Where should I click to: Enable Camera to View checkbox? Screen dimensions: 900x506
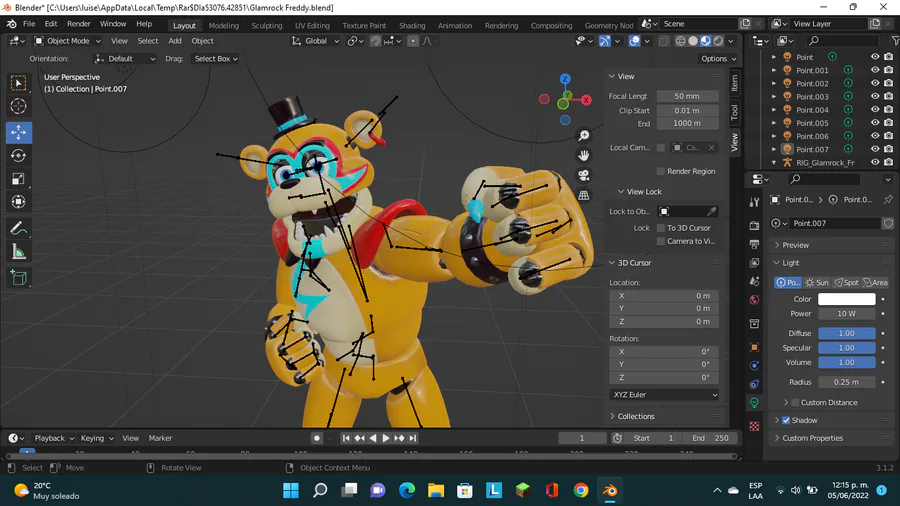[x=661, y=241]
